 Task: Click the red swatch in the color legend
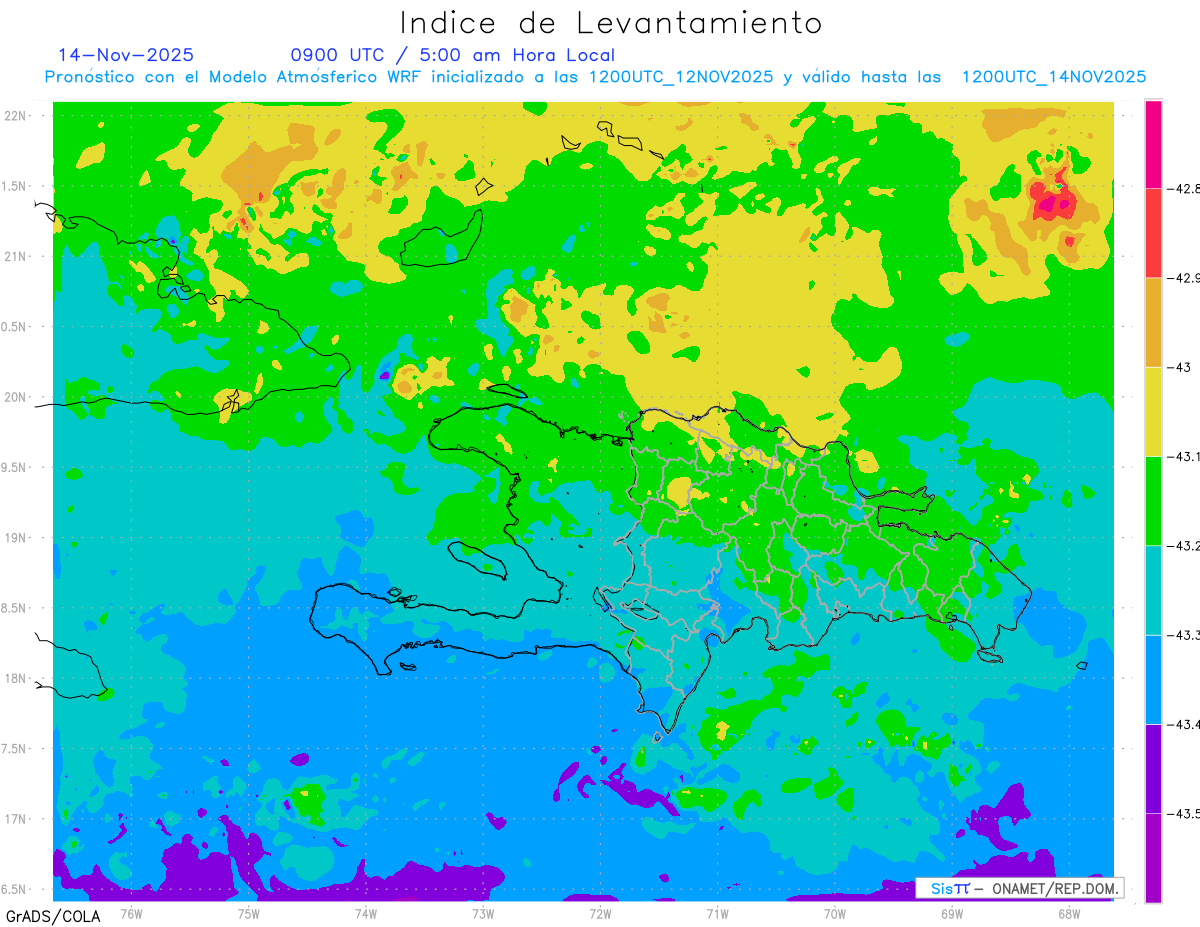coord(1153,233)
